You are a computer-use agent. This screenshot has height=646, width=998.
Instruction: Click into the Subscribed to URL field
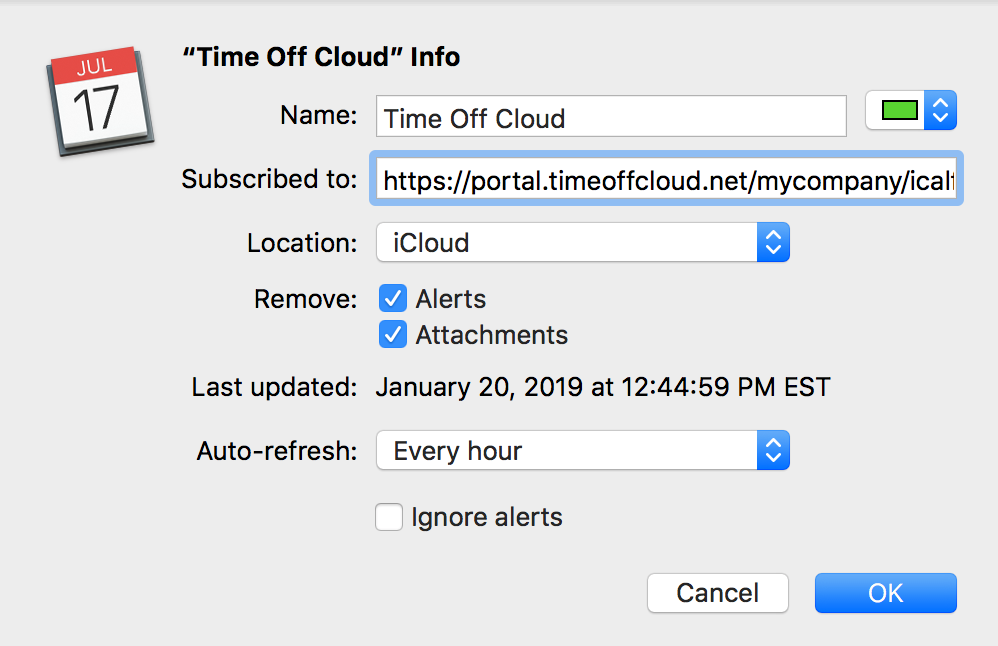tap(667, 180)
